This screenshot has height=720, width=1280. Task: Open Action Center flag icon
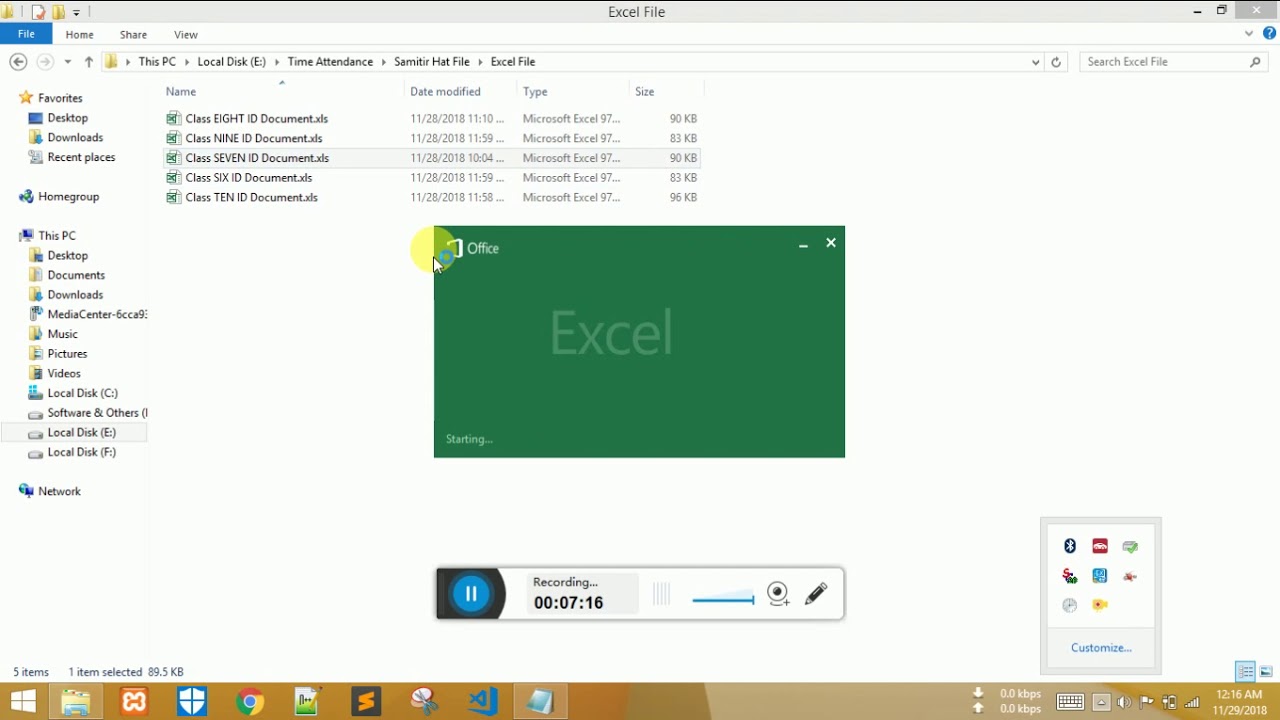(1146, 702)
